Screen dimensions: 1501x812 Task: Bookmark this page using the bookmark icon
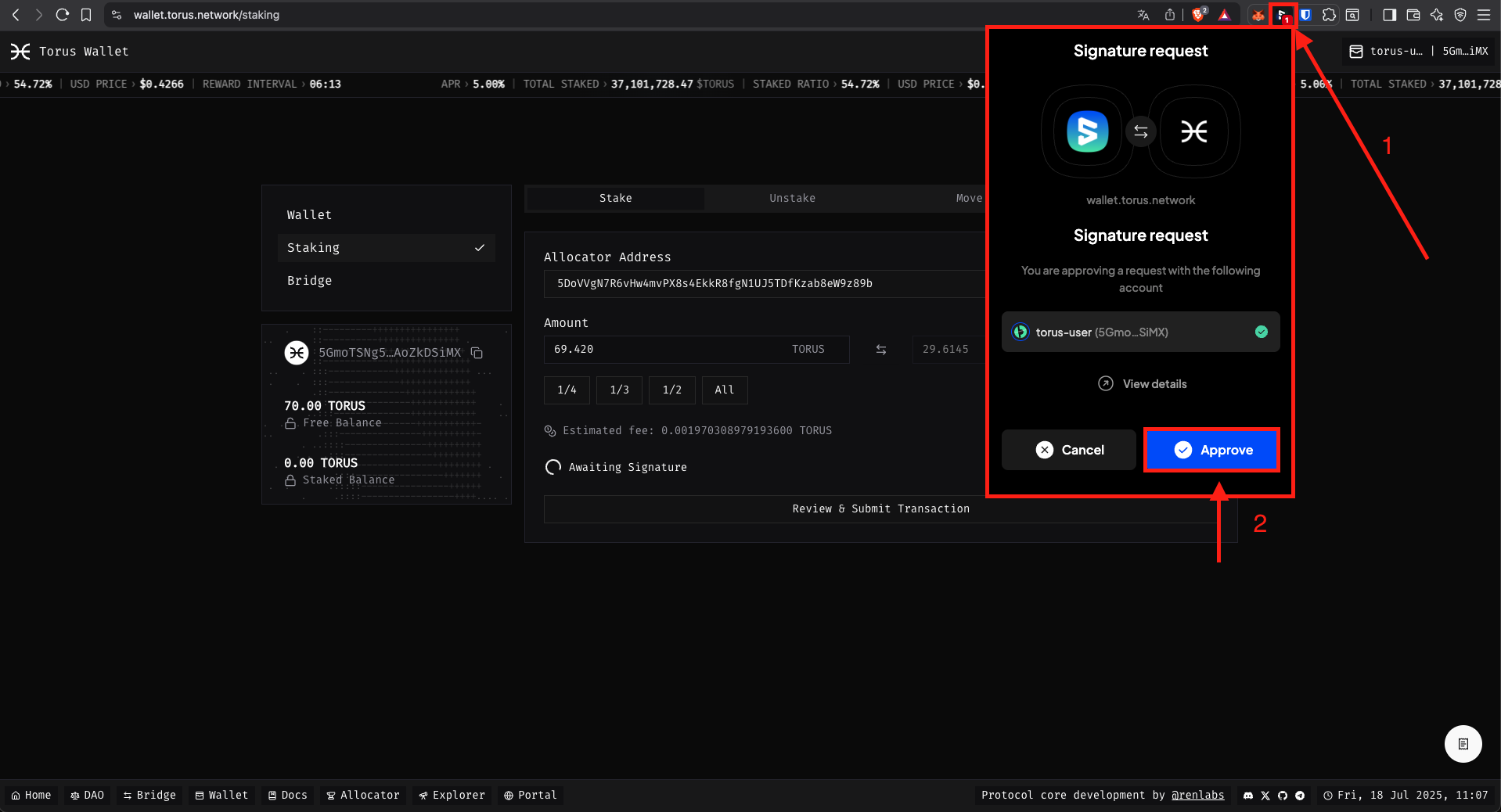pos(86,15)
